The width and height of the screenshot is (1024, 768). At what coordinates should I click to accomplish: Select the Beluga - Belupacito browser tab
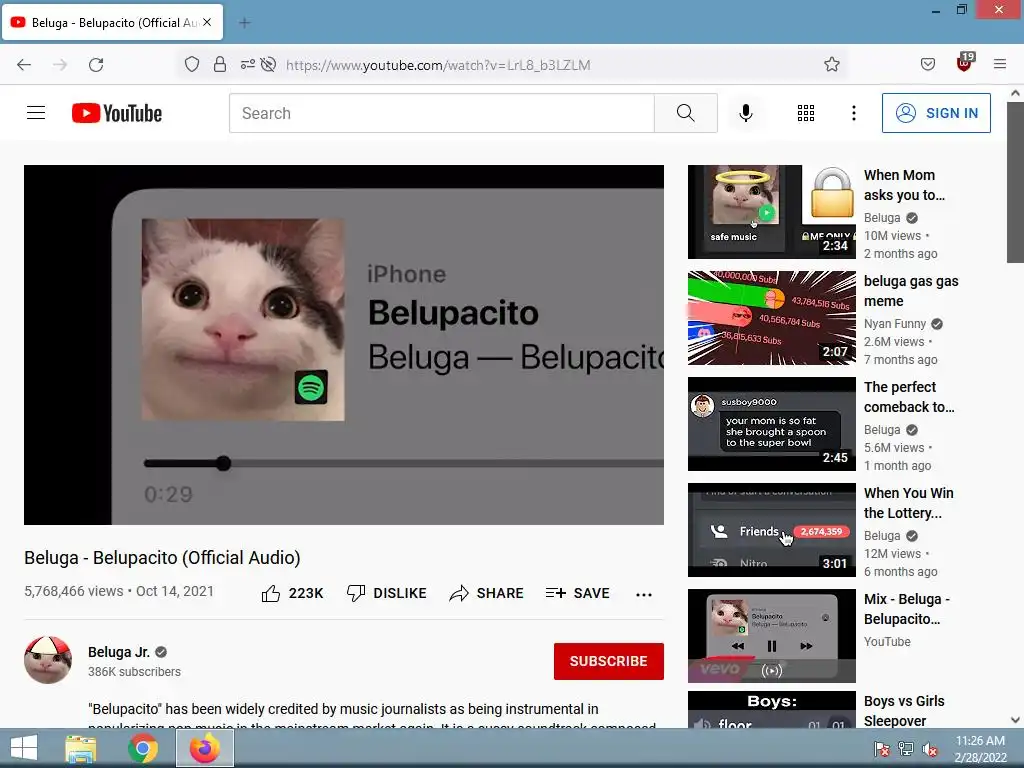[x=113, y=23]
